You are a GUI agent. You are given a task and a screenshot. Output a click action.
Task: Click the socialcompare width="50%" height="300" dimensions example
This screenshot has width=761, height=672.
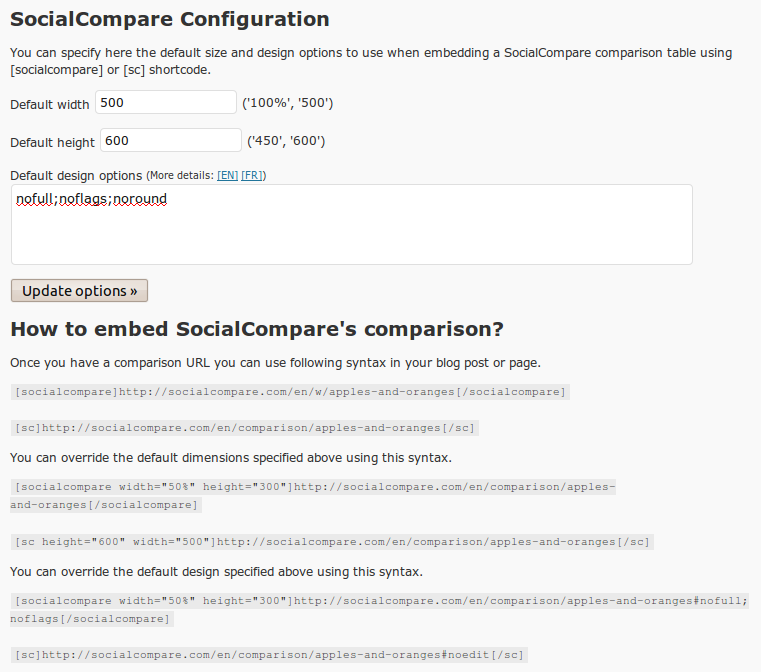(x=313, y=495)
